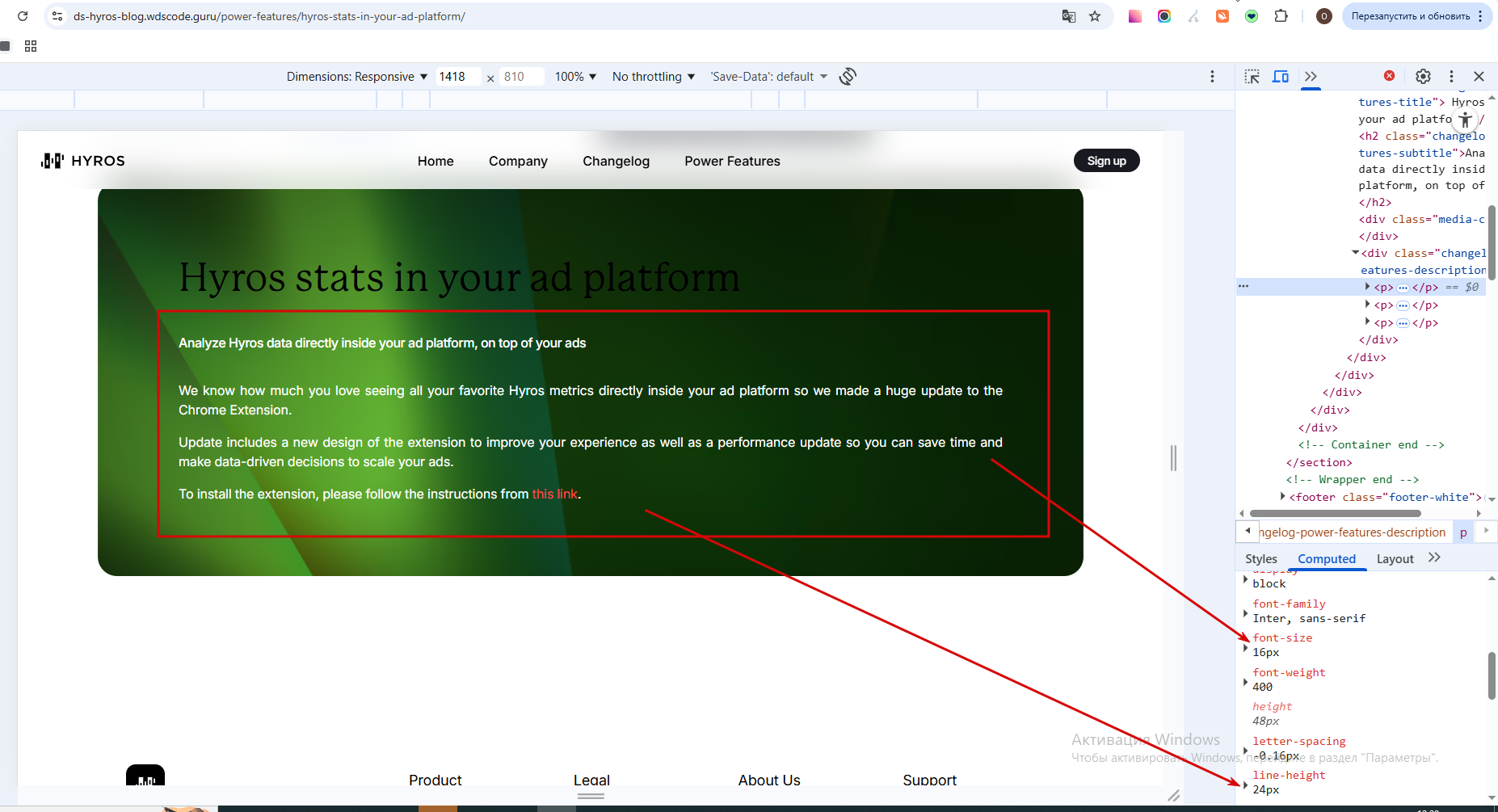Click the About Us footer heading

(769, 780)
